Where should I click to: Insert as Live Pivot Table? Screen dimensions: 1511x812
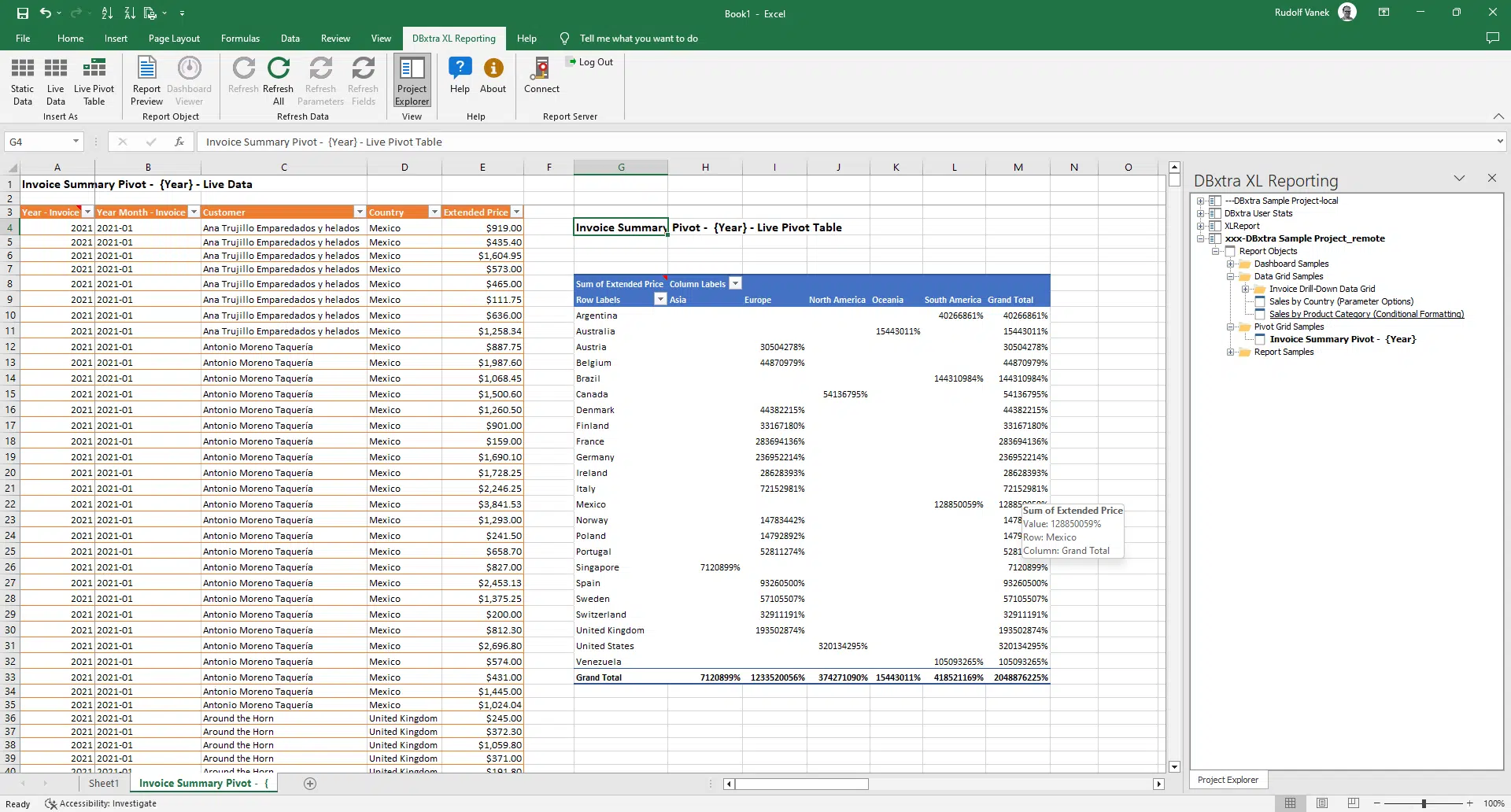pos(94,81)
